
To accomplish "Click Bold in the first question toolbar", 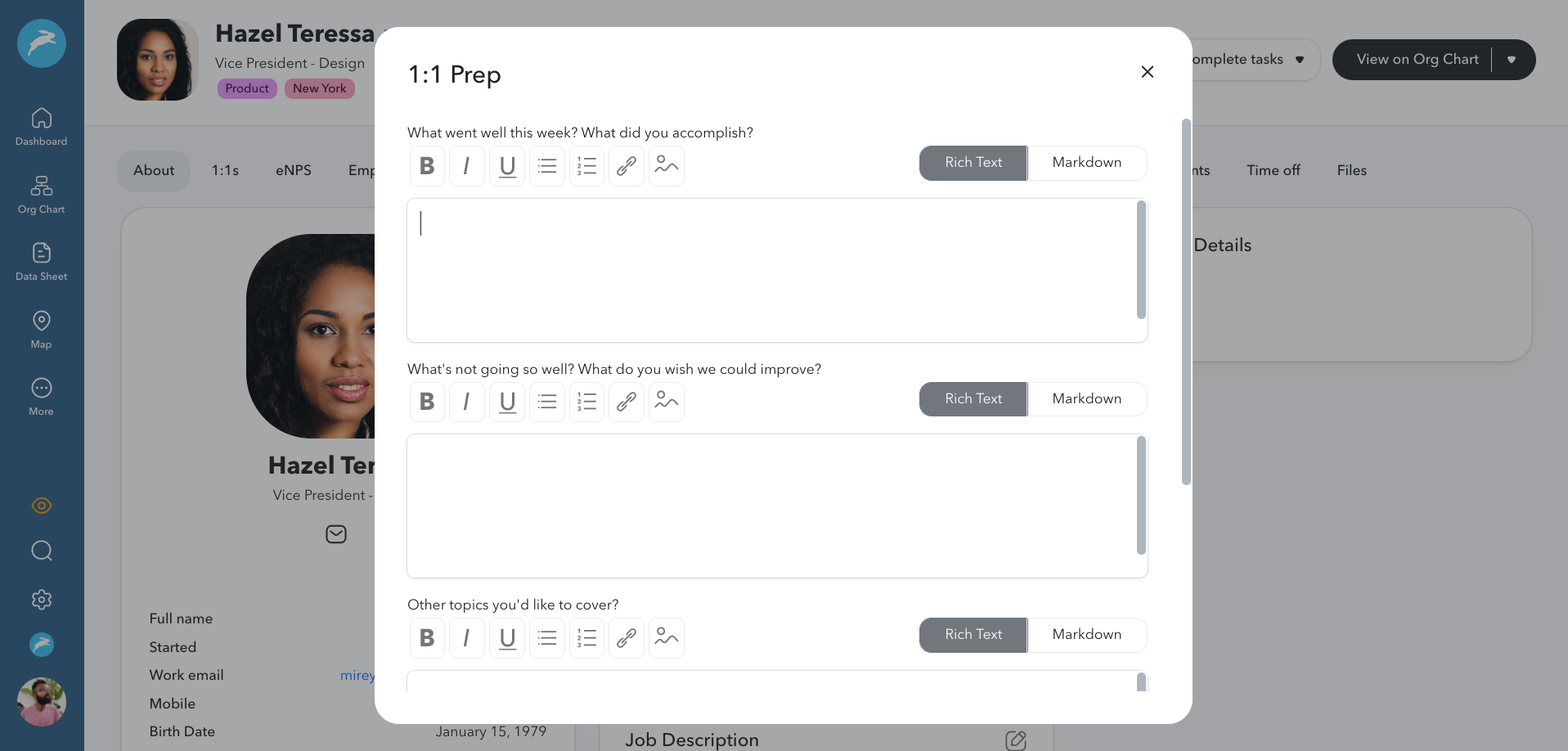I will [427, 166].
